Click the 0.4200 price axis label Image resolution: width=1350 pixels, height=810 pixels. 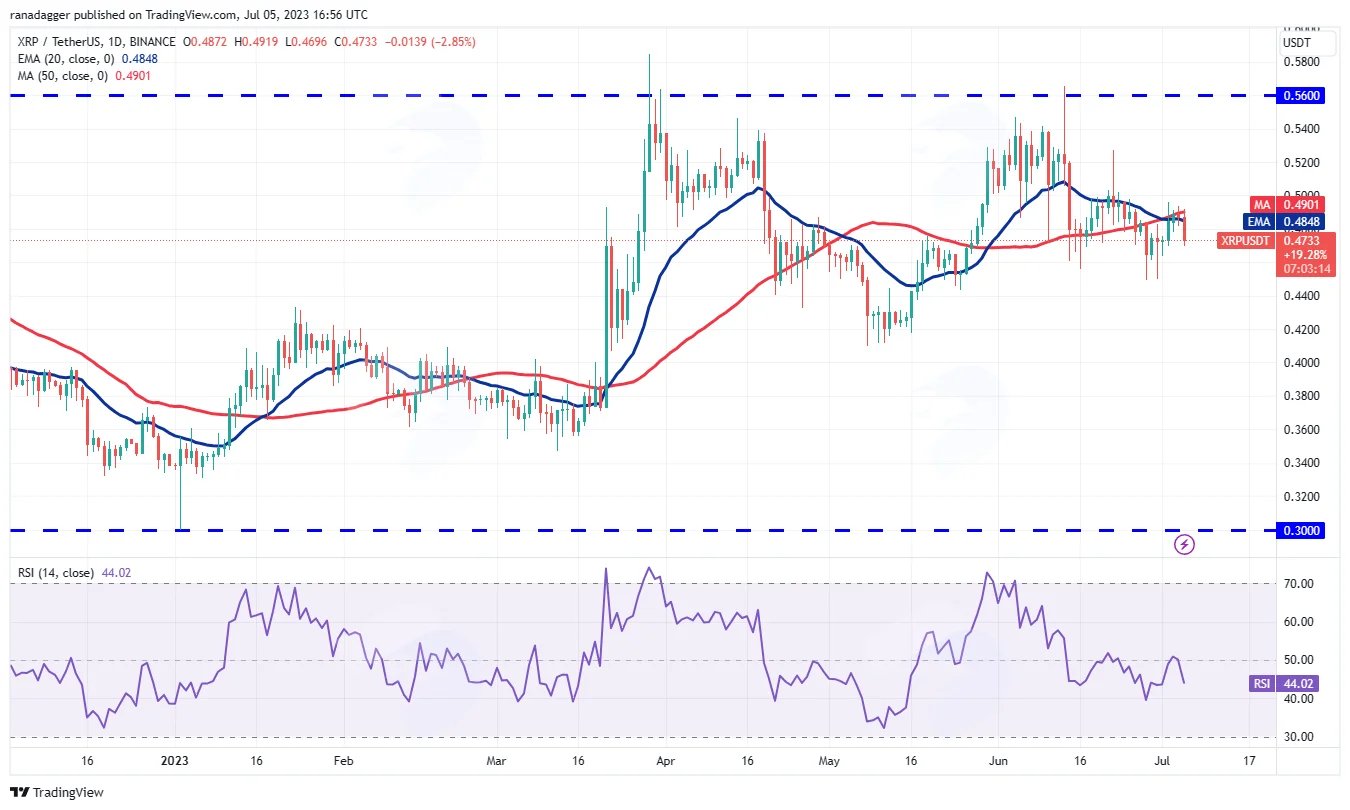1299,329
